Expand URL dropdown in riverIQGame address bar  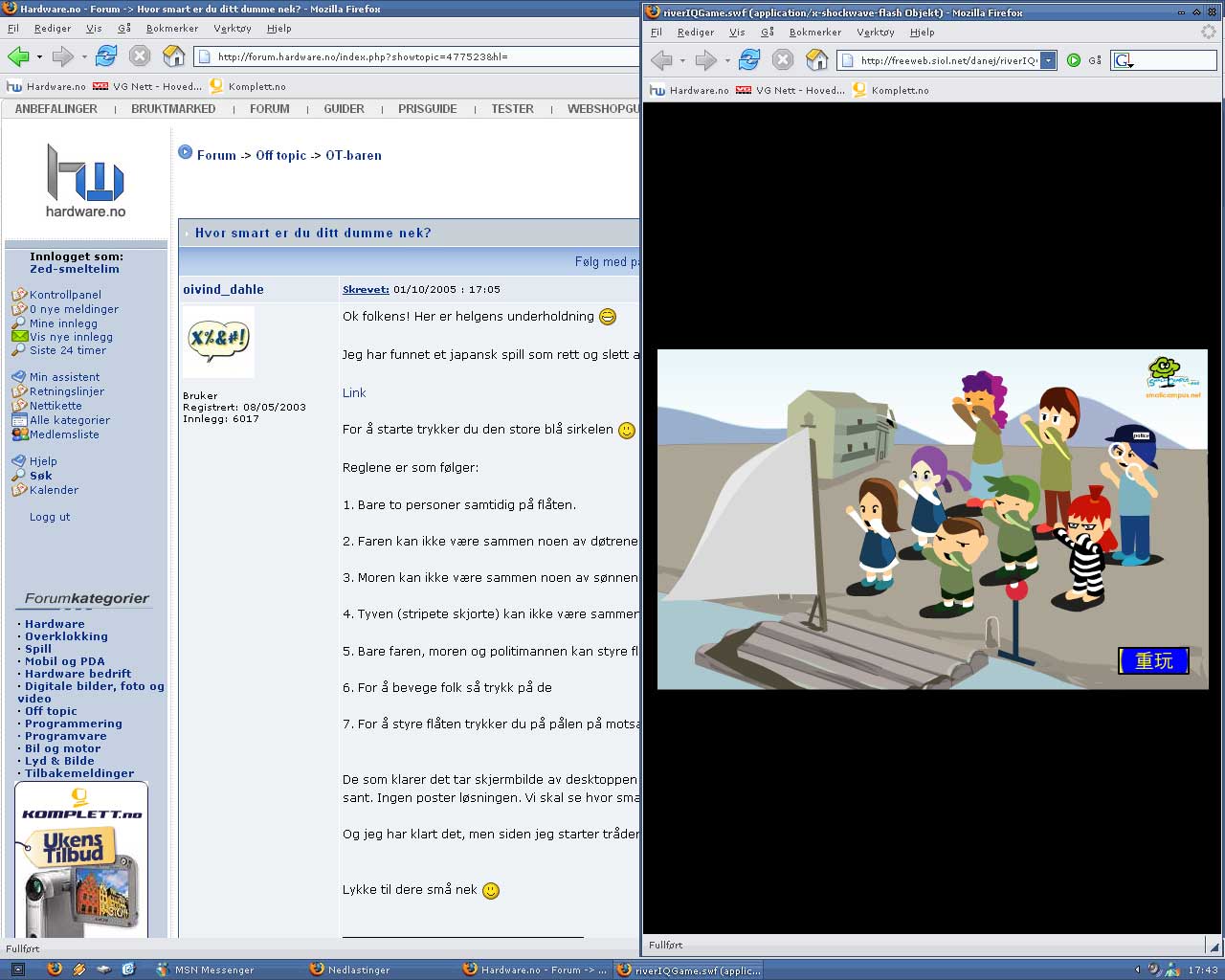[1048, 60]
